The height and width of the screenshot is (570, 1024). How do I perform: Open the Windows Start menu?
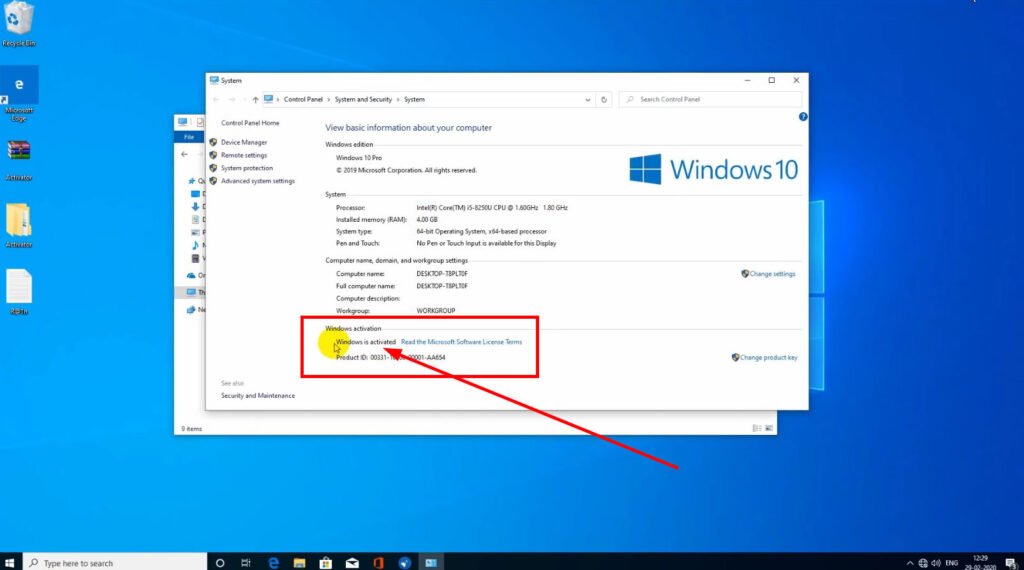(10, 563)
